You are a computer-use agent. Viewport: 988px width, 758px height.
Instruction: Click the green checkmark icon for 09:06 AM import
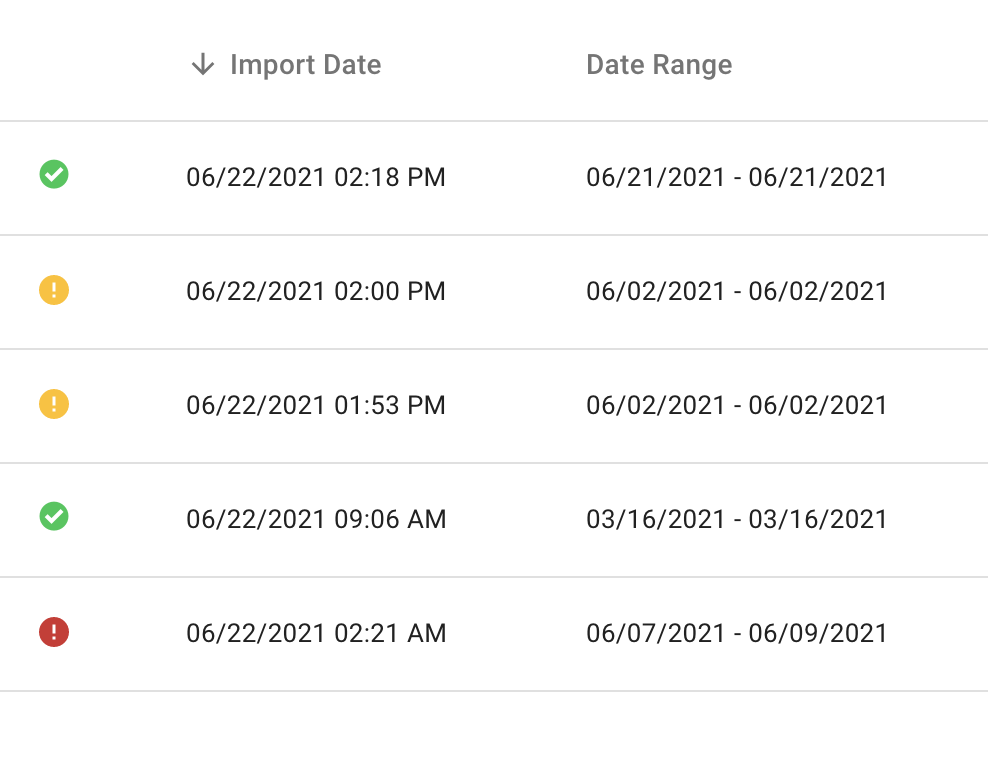click(54, 517)
